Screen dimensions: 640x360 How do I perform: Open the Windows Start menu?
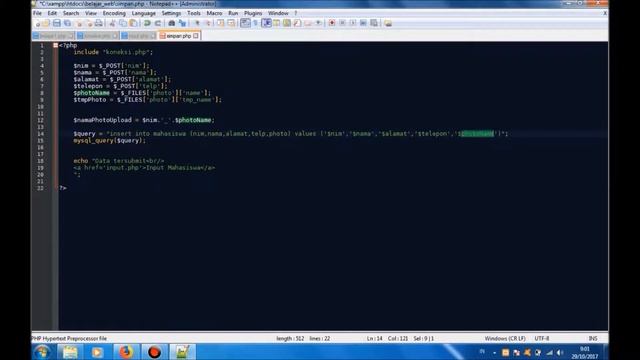tap(42, 352)
